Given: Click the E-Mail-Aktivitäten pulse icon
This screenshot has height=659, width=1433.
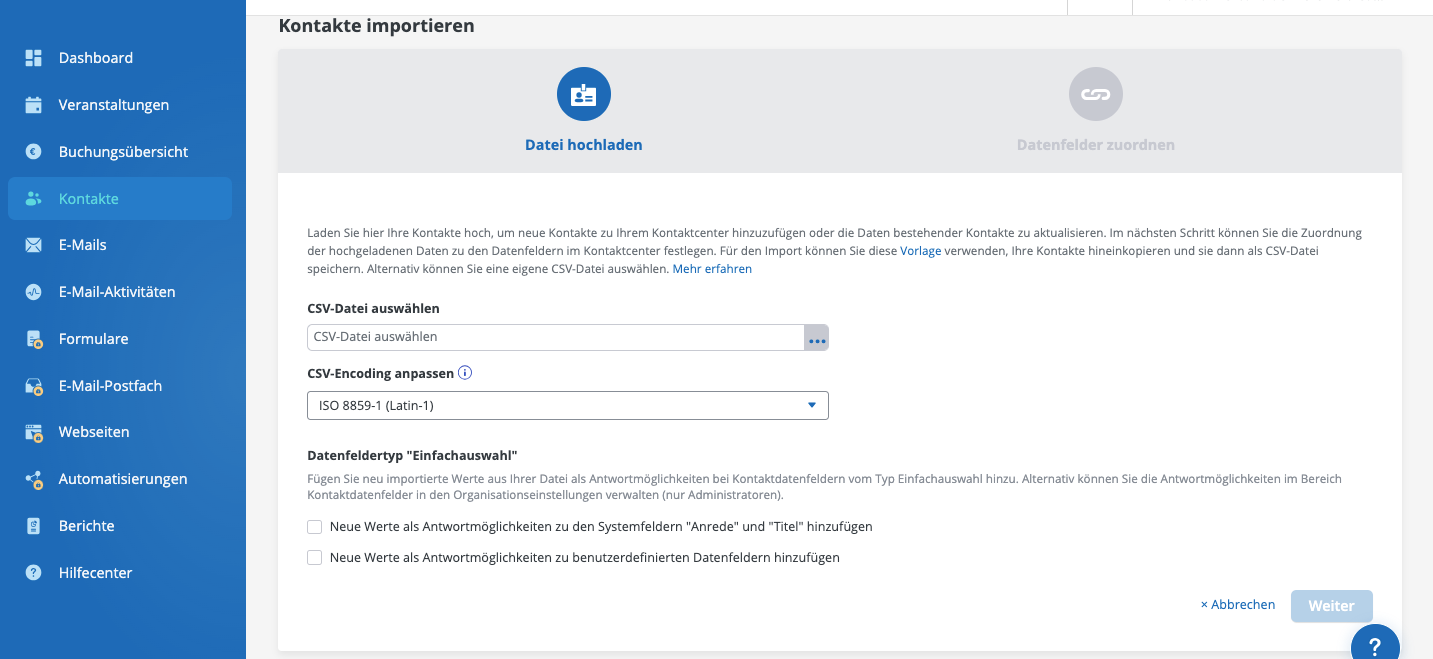Looking at the screenshot, I should (x=34, y=292).
